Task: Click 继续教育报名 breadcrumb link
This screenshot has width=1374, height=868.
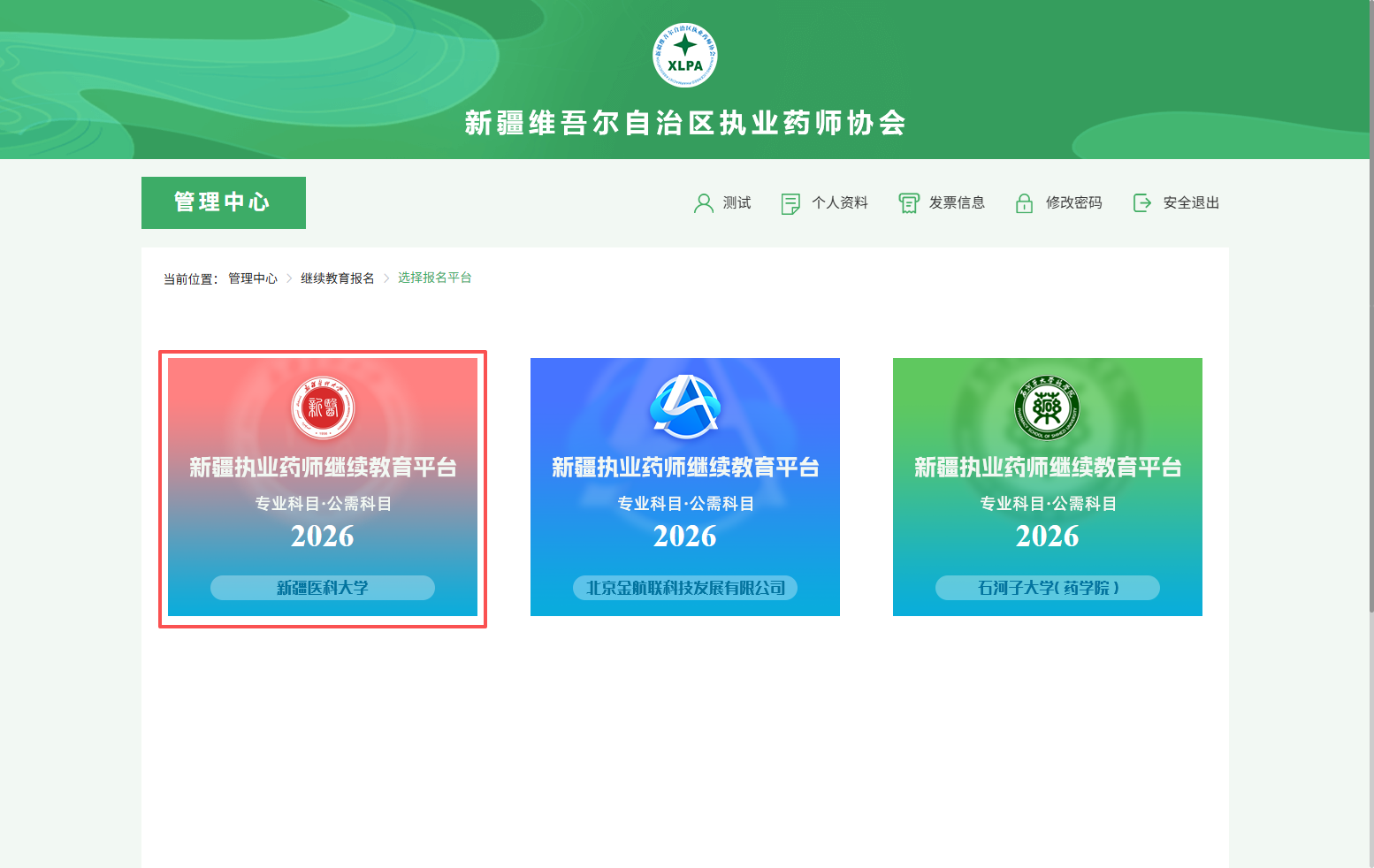Action: tap(338, 278)
